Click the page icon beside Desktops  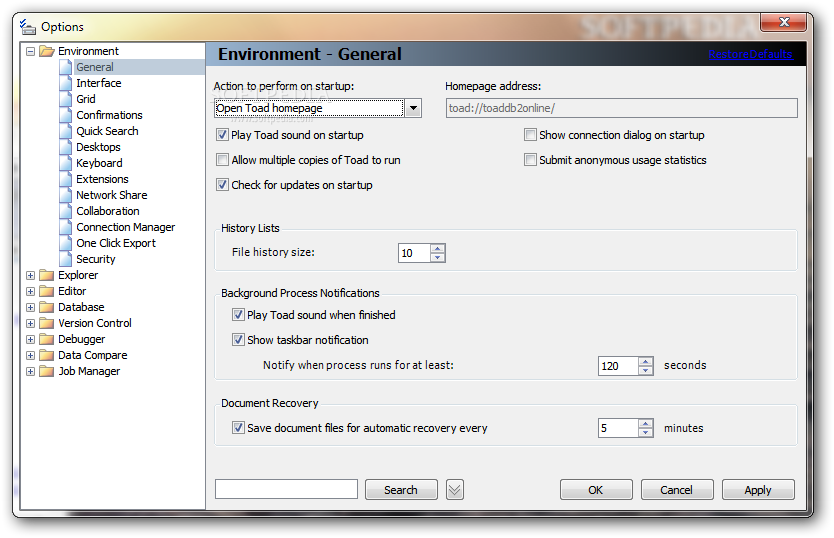click(65, 147)
